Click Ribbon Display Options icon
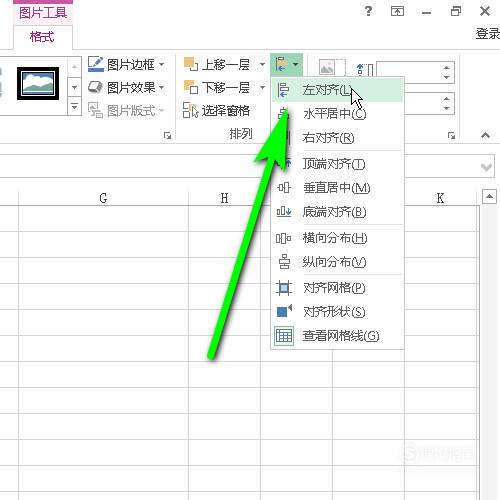 pyautogui.click(x=397, y=12)
